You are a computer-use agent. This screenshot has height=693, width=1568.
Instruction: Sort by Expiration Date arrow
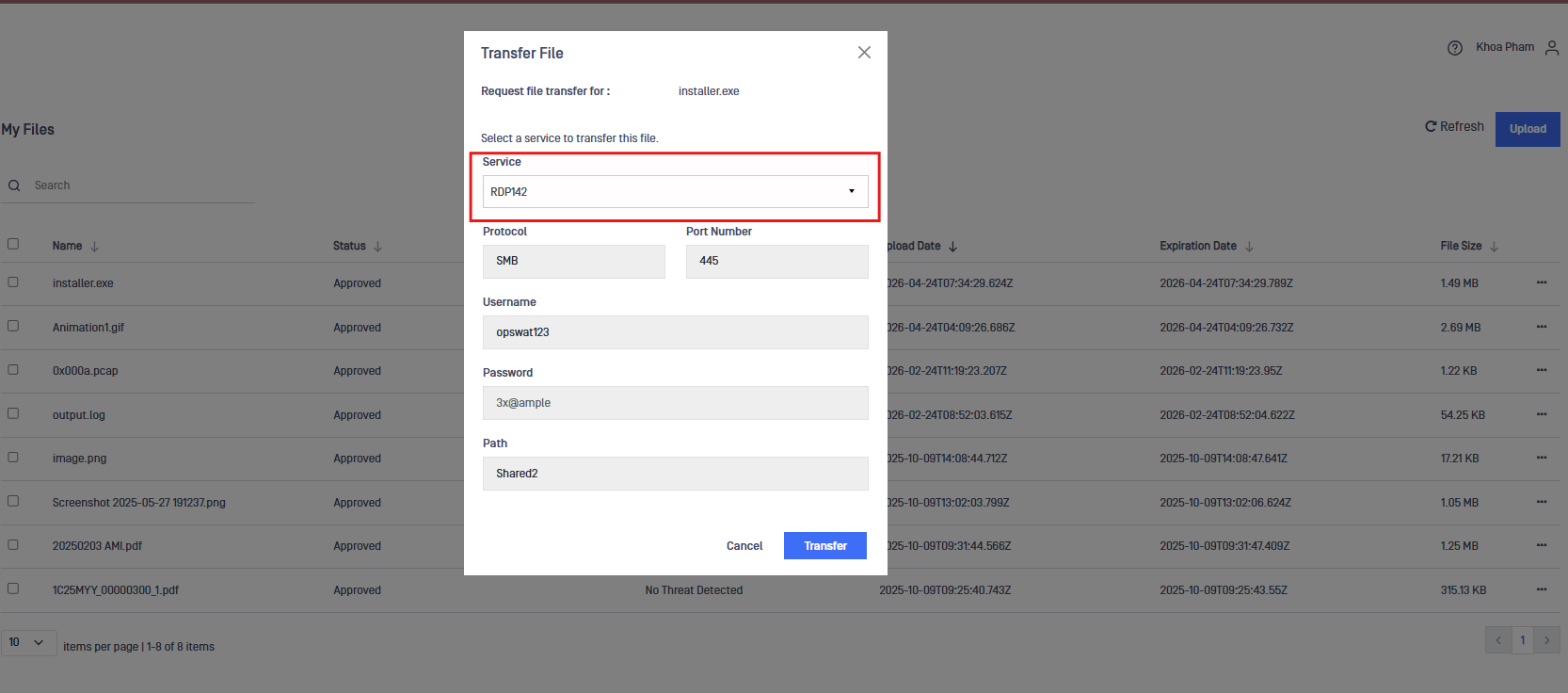tap(1249, 247)
